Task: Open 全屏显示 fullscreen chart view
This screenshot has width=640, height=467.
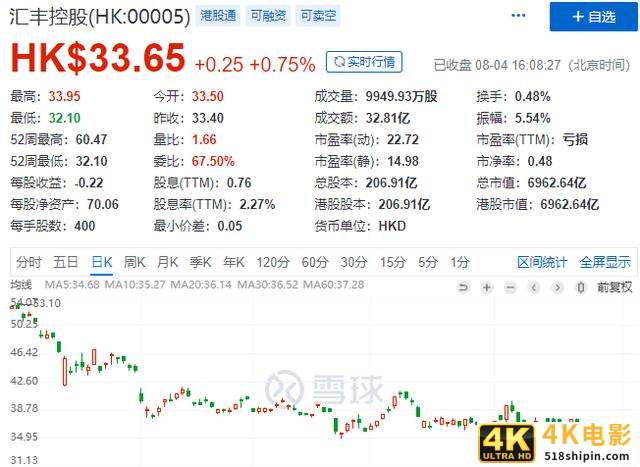Action: point(605,262)
